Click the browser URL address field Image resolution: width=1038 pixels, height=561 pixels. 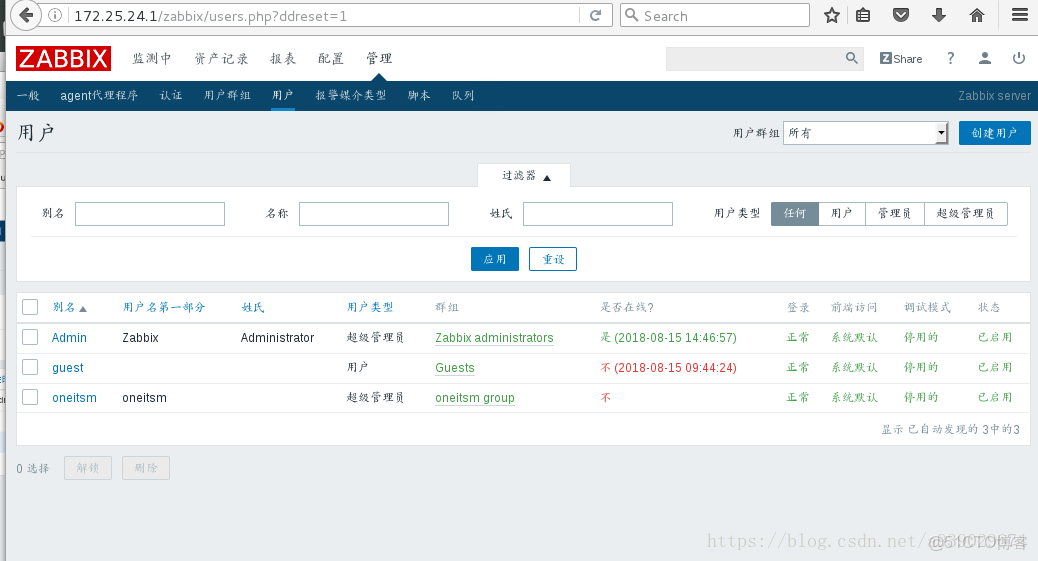[x=324, y=16]
